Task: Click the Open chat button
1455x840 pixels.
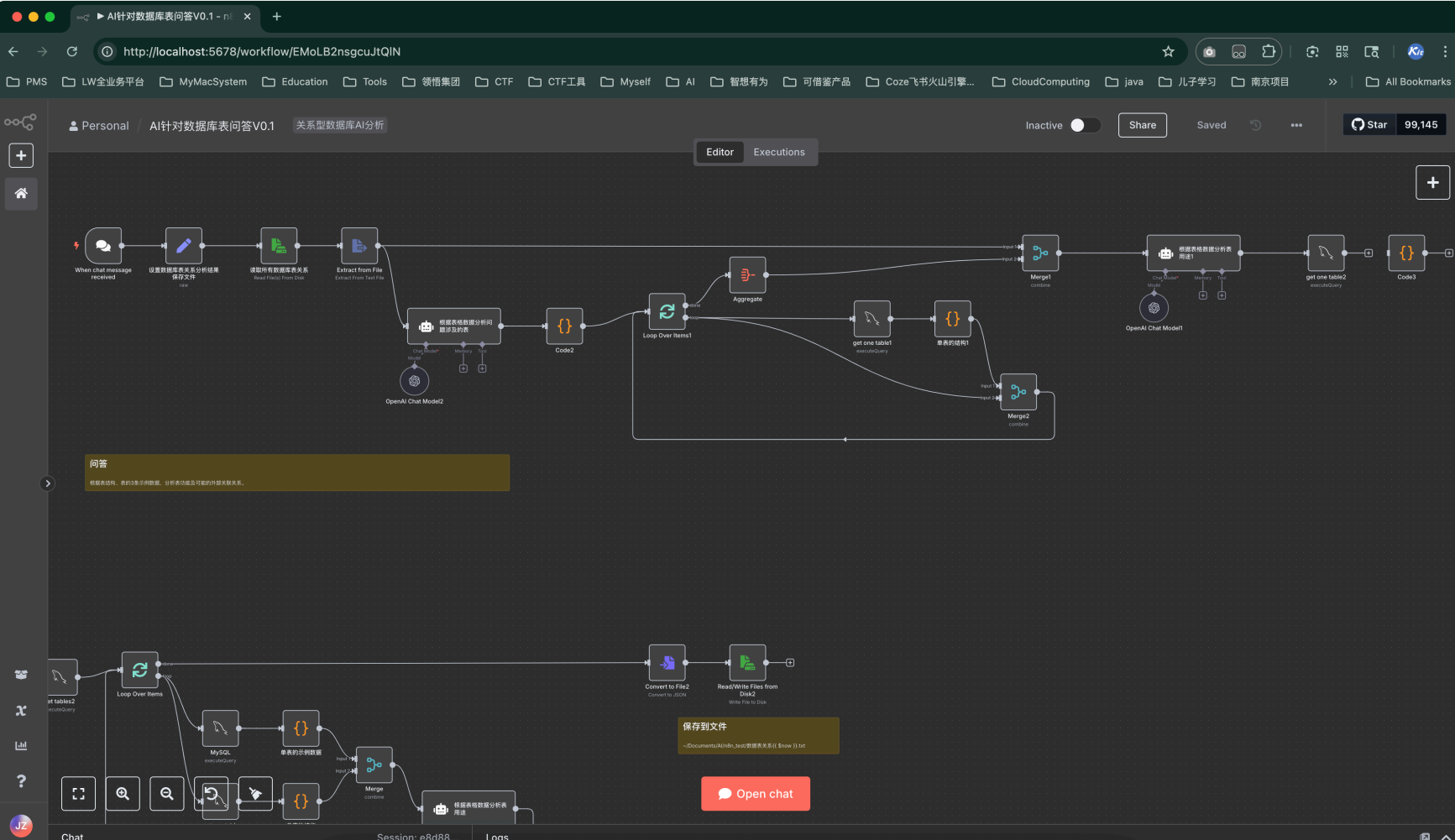Action: point(756,794)
